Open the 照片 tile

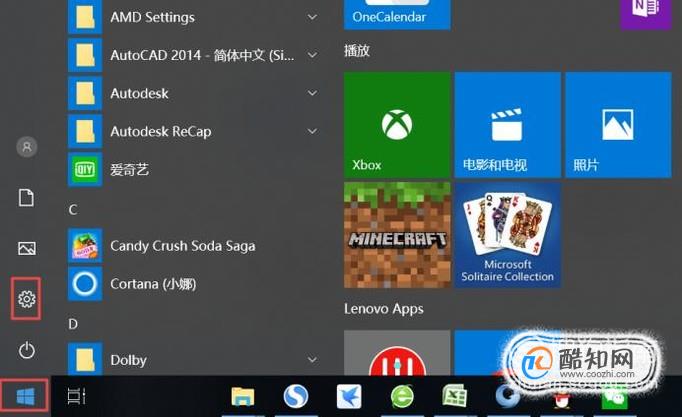pyautogui.click(x=618, y=125)
